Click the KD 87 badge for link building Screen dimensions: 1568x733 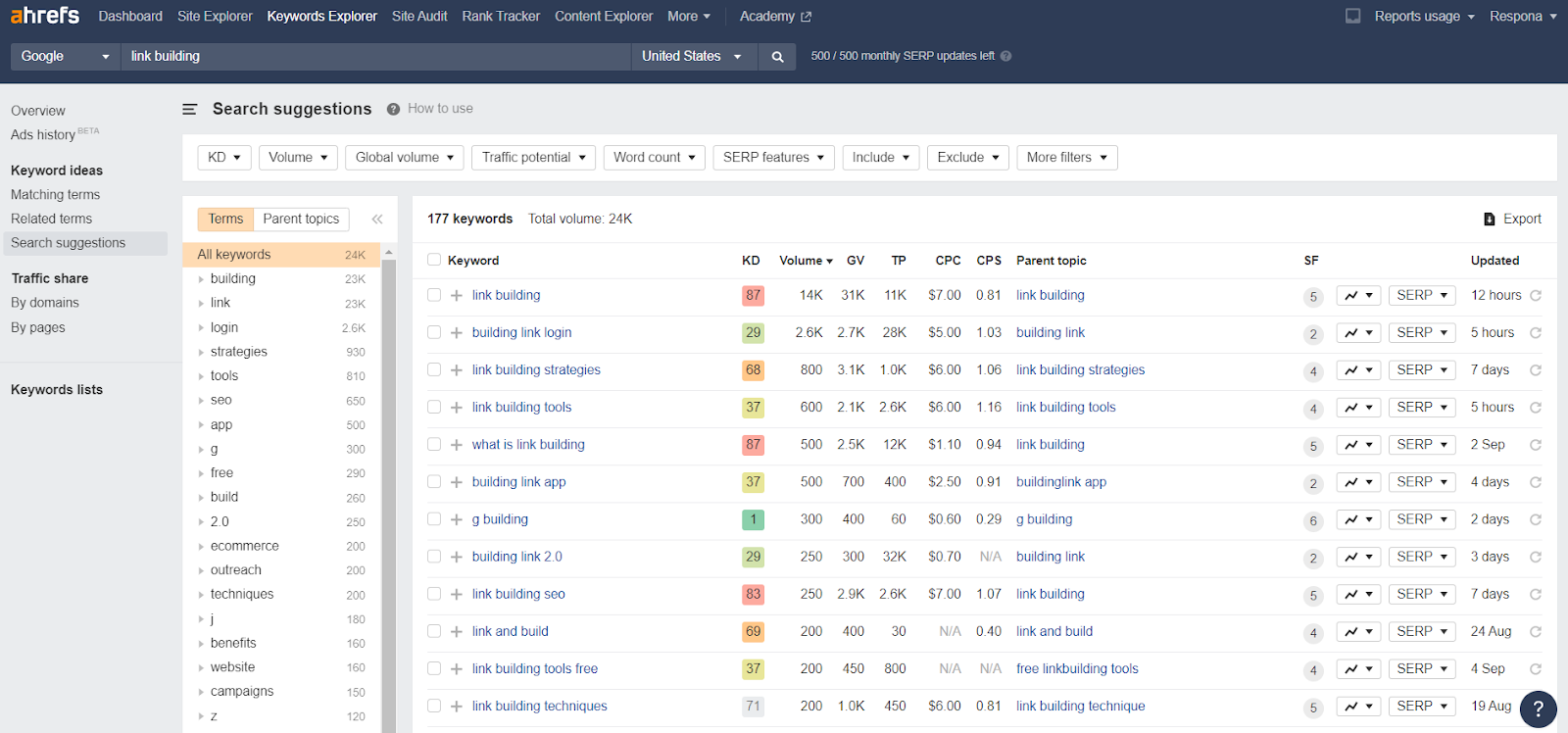(x=753, y=296)
